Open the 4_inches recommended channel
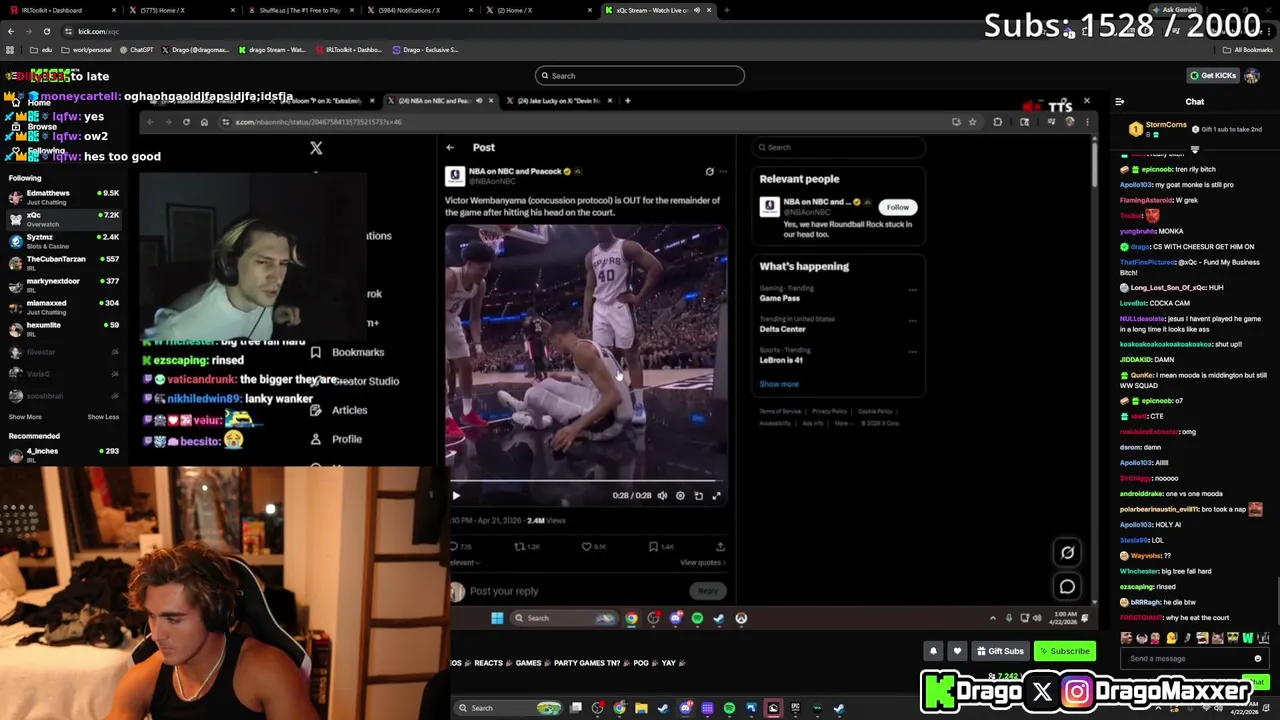1280x720 pixels. click(62, 455)
